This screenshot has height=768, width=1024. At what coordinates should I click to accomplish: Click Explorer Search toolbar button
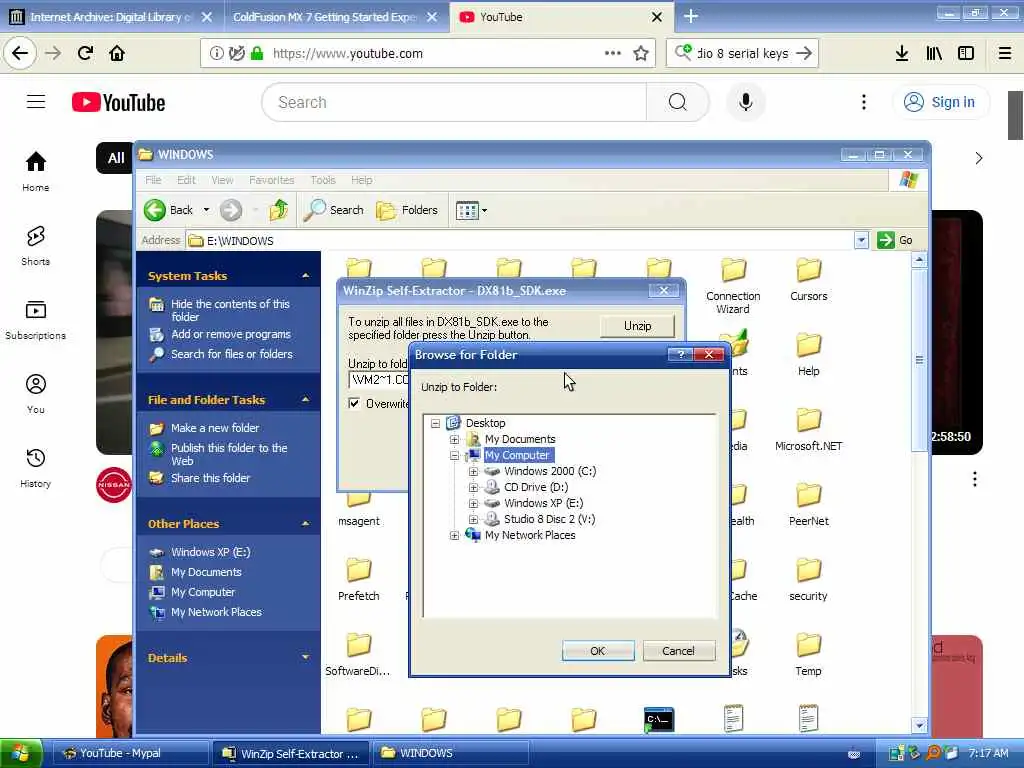click(x=334, y=210)
